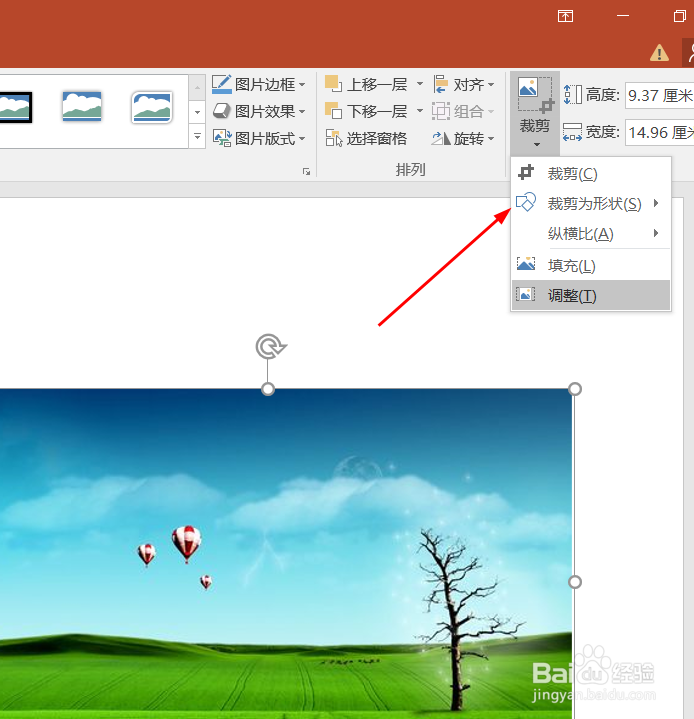Click the send backward layer icon
This screenshot has width=694, height=719.
pyautogui.click(x=333, y=111)
